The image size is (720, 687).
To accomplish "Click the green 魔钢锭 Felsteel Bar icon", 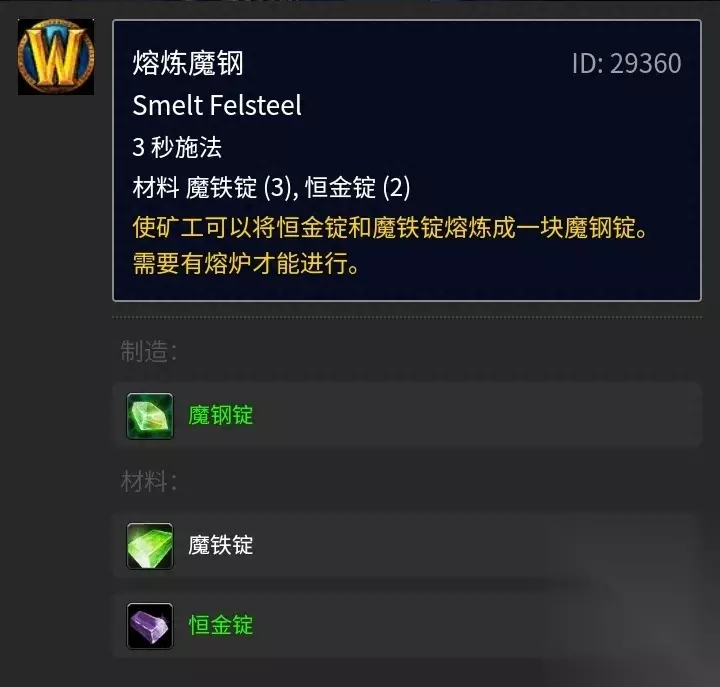I will 150,416.
